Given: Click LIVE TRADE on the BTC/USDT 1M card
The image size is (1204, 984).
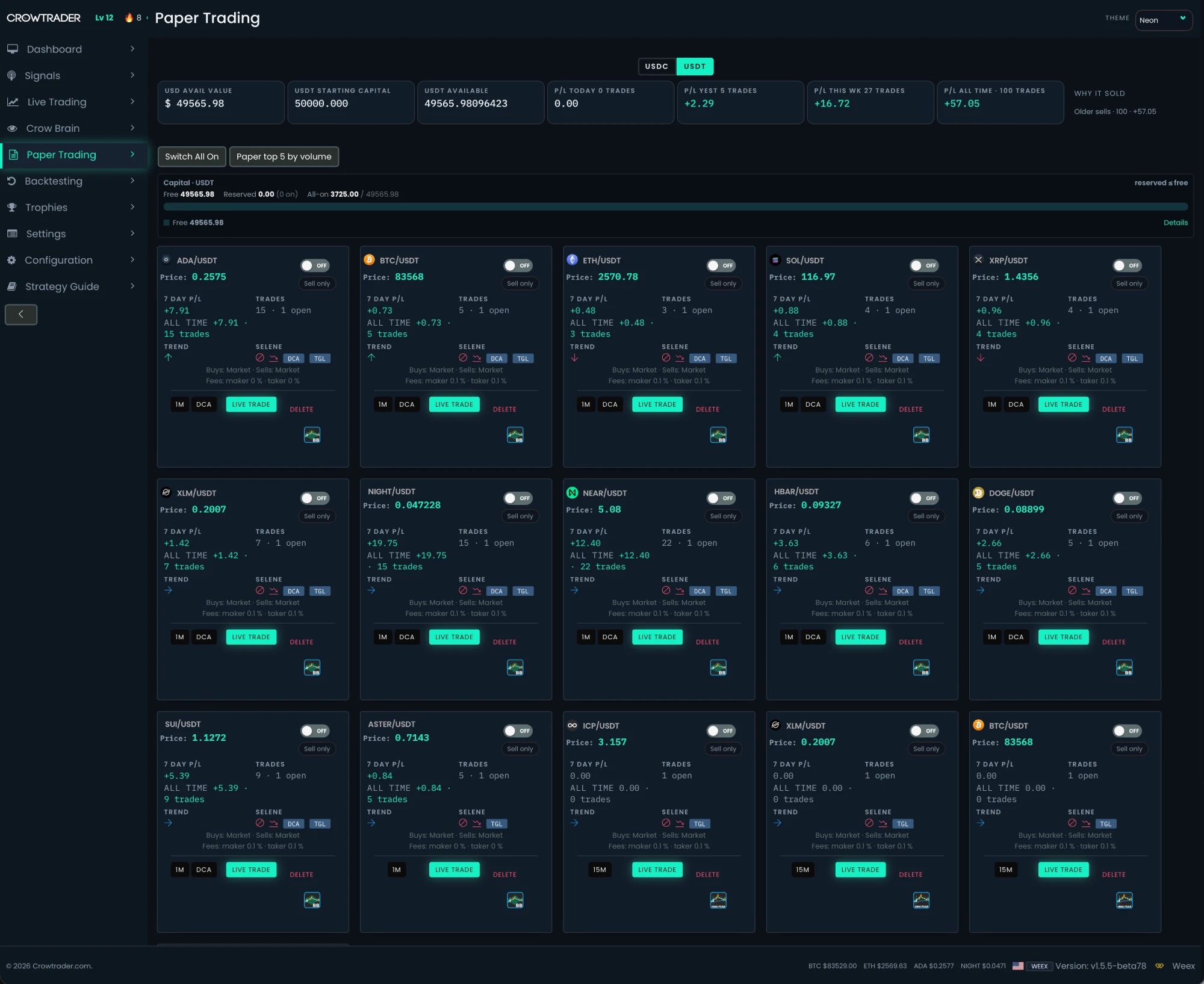Looking at the screenshot, I should [x=454, y=404].
